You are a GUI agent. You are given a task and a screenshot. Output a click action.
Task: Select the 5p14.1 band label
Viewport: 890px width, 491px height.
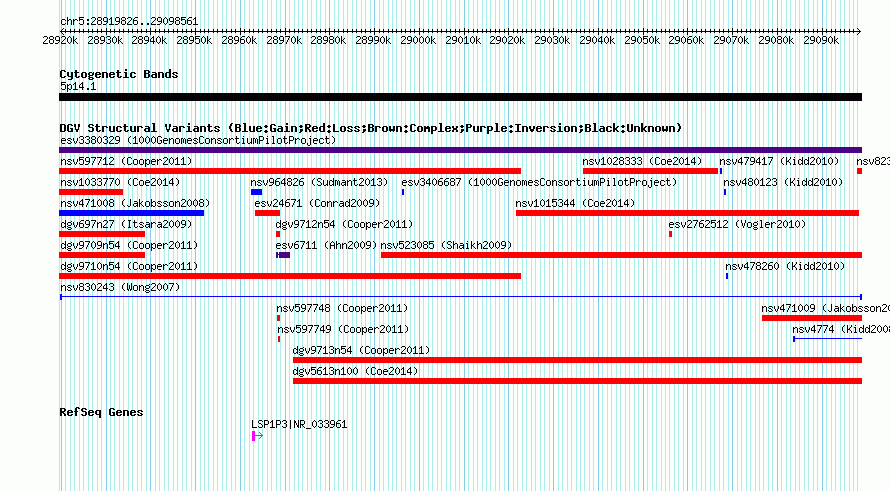point(78,86)
